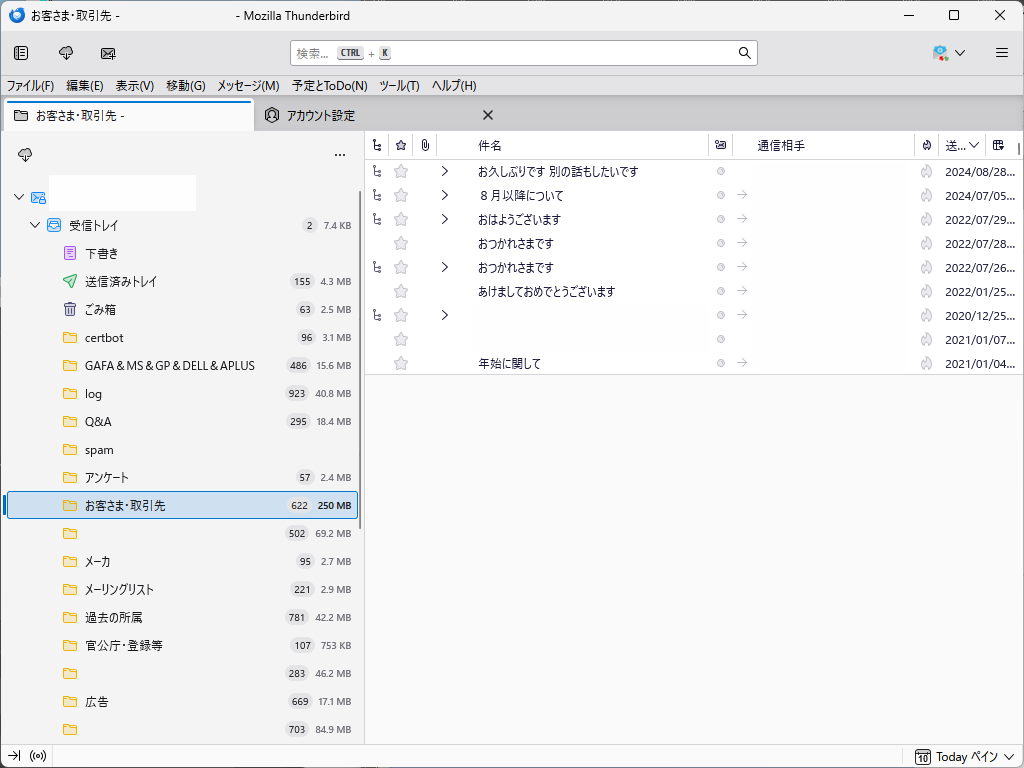The image size is (1024, 768).
Task: Click the column picker icon in message list
Action: tap(997, 145)
